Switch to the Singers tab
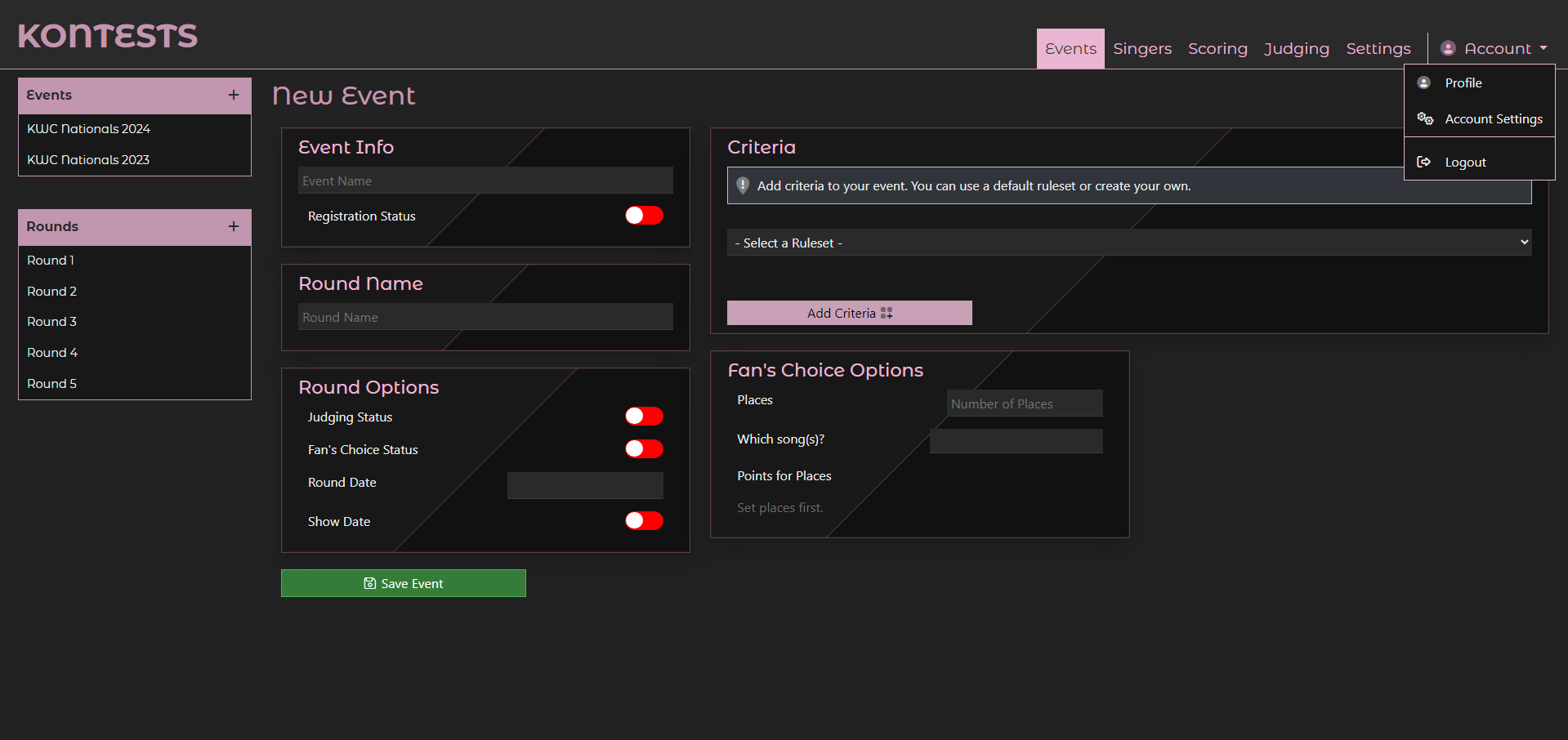This screenshot has height=740, width=1568. [1142, 48]
